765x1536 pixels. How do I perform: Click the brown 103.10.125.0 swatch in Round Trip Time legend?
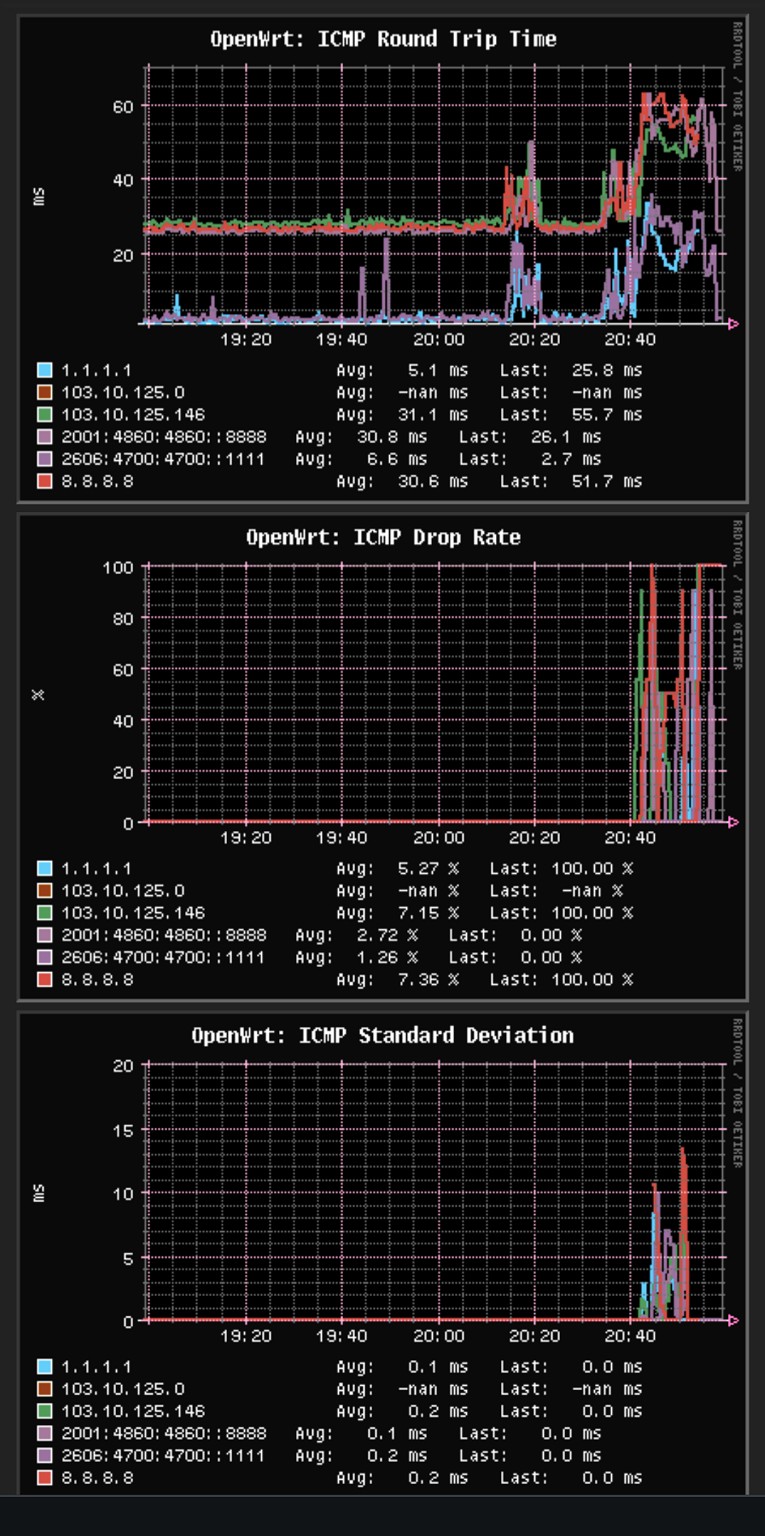(x=44, y=393)
